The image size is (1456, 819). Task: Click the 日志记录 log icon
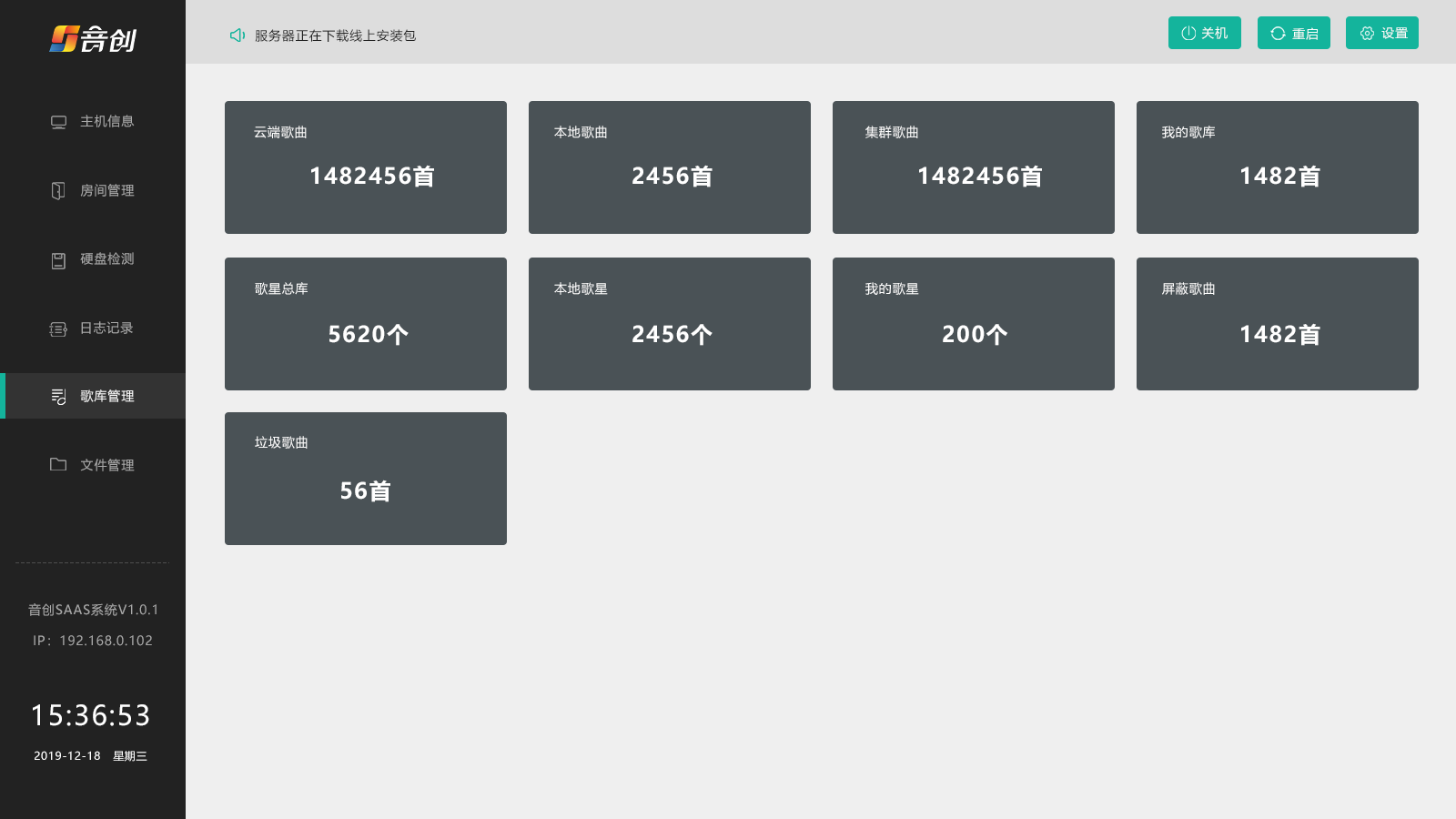[58, 329]
